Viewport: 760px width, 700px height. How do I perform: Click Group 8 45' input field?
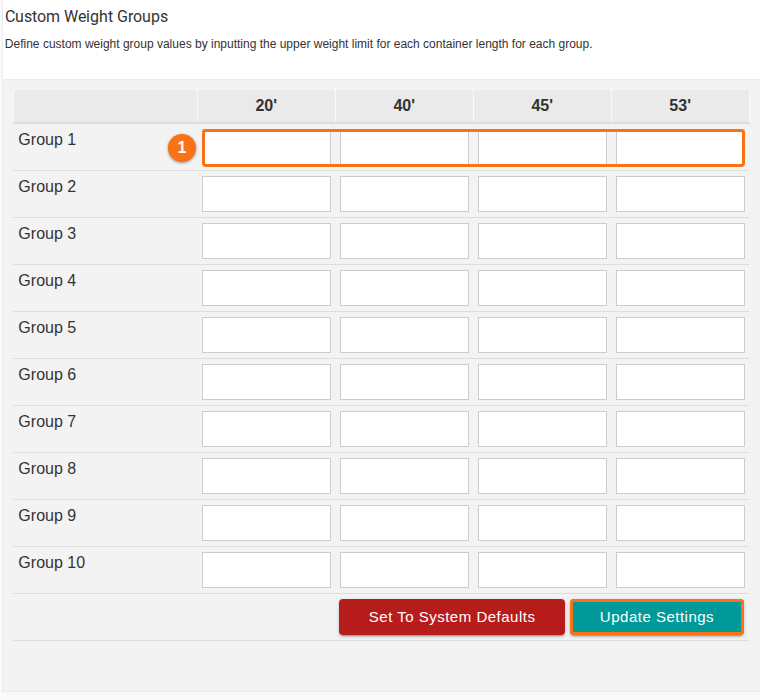point(542,476)
